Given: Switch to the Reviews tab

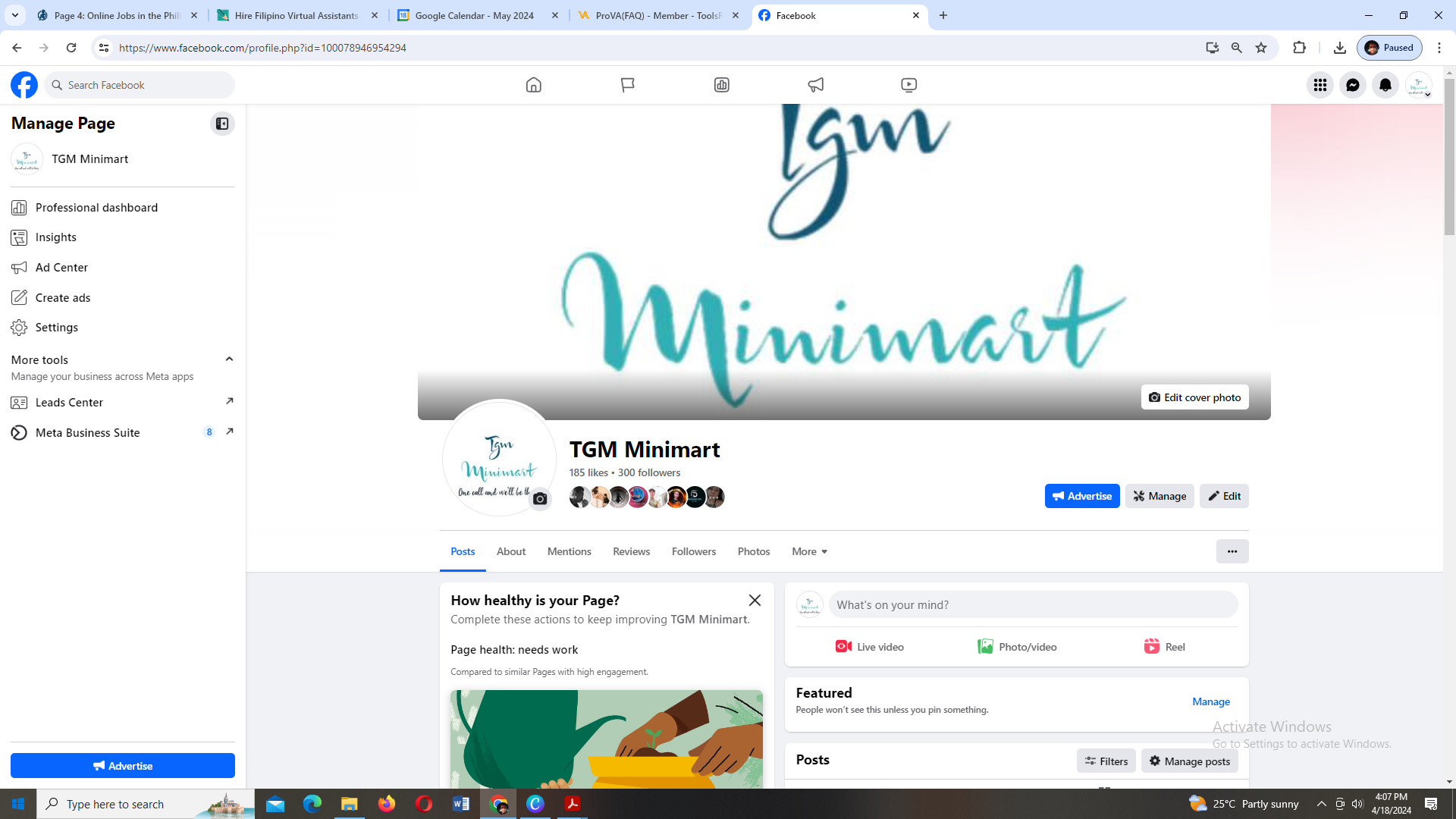Looking at the screenshot, I should point(631,551).
